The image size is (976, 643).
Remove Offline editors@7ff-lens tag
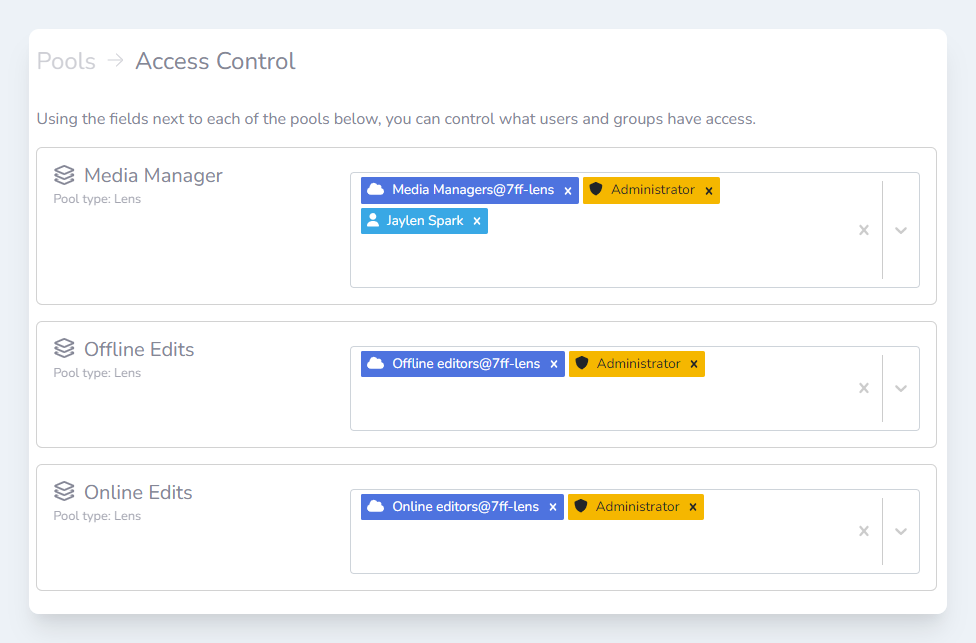554,365
